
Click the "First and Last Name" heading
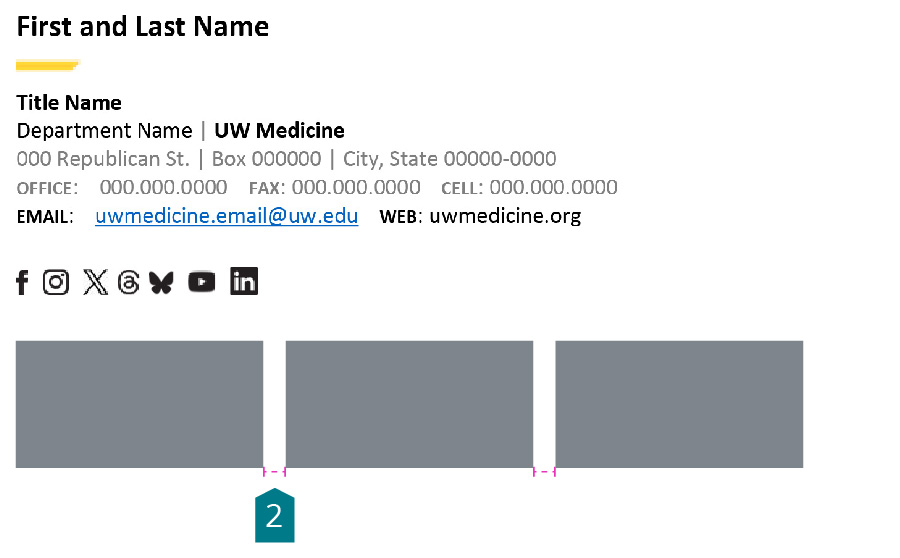[x=143, y=27]
